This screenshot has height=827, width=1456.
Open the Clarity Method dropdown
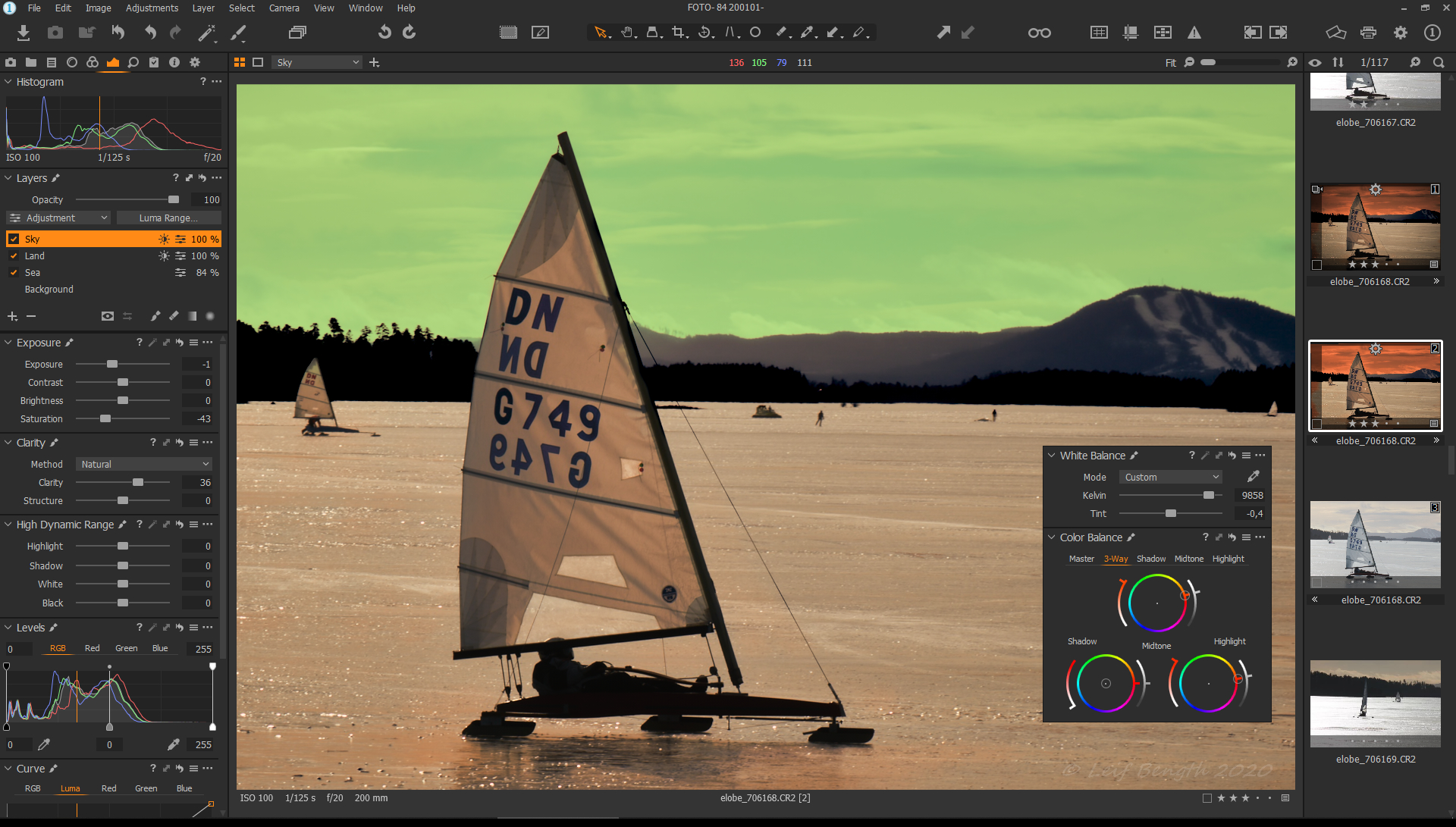point(143,465)
